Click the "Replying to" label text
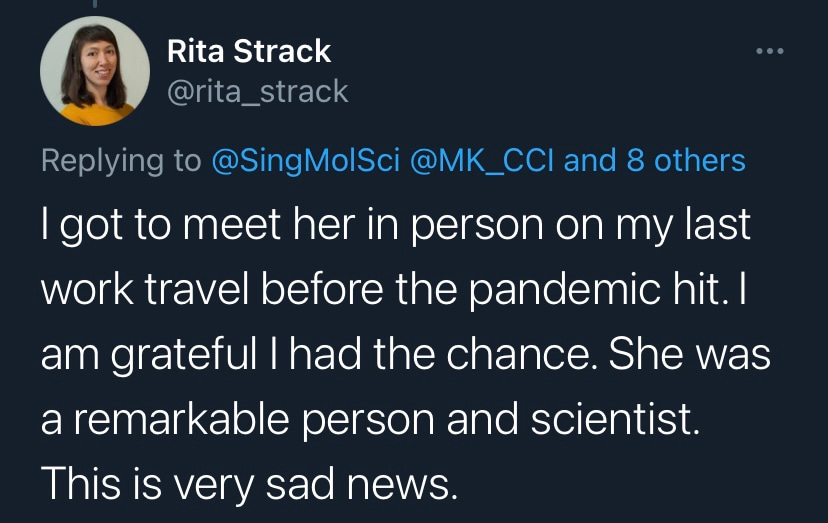Screen dimensions: 828x523 tap(120, 160)
